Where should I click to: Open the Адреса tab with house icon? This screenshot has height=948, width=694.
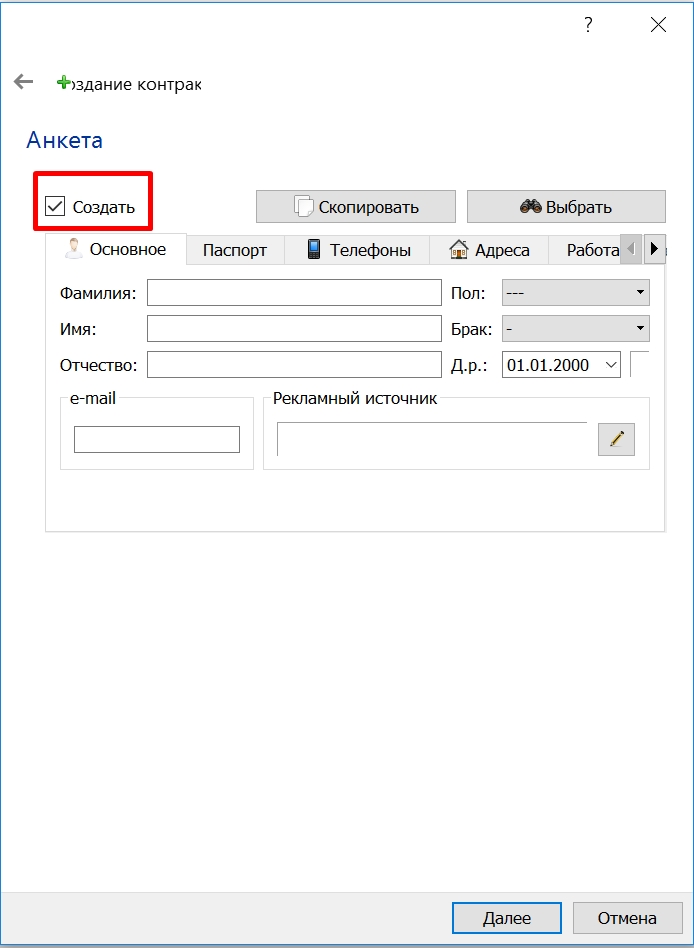pyautogui.click(x=488, y=250)
